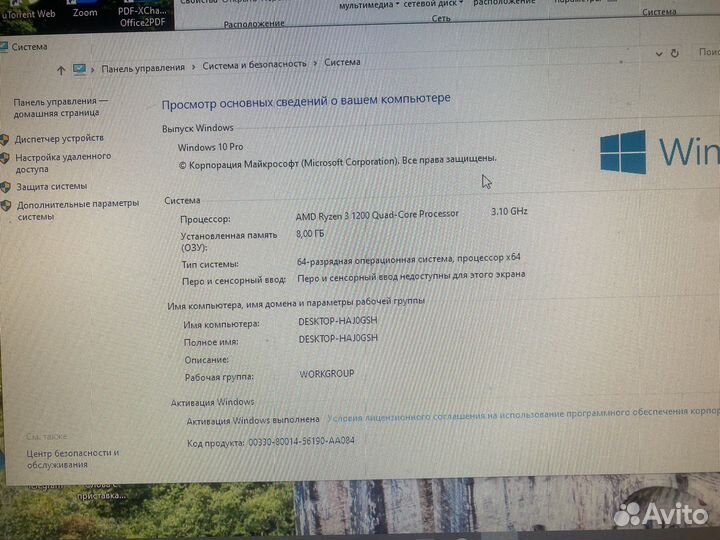Image resolution: width=720 pixels, height=540 pixels.
Task: Click shield icon next to Настройка удаленного доступа
Action: [5, 159]
